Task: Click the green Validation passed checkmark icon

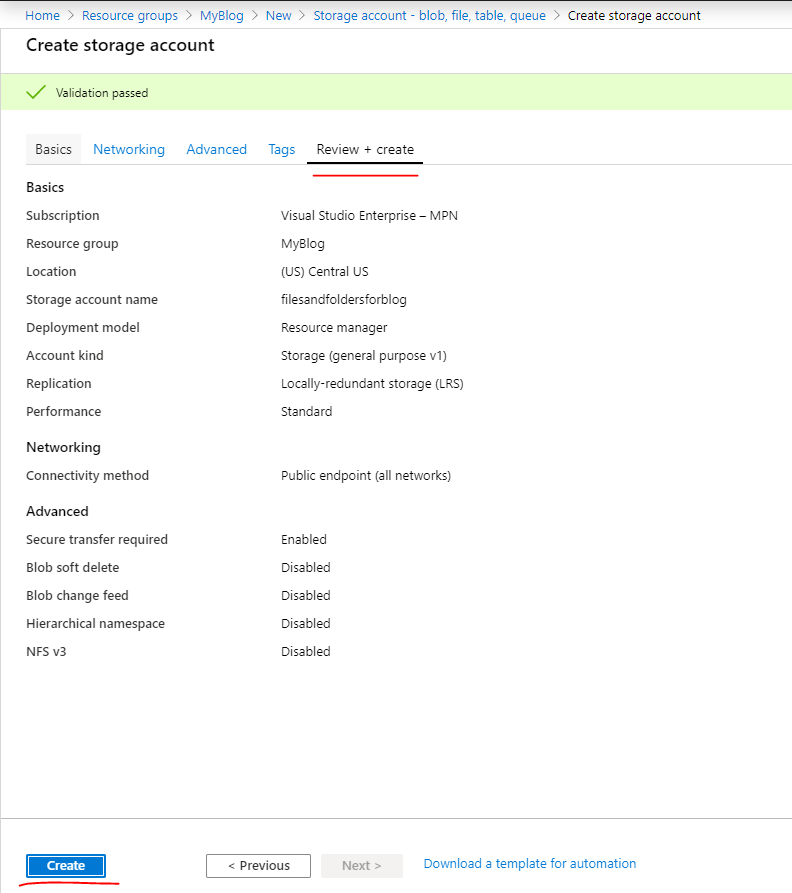Action: [36, 93]
